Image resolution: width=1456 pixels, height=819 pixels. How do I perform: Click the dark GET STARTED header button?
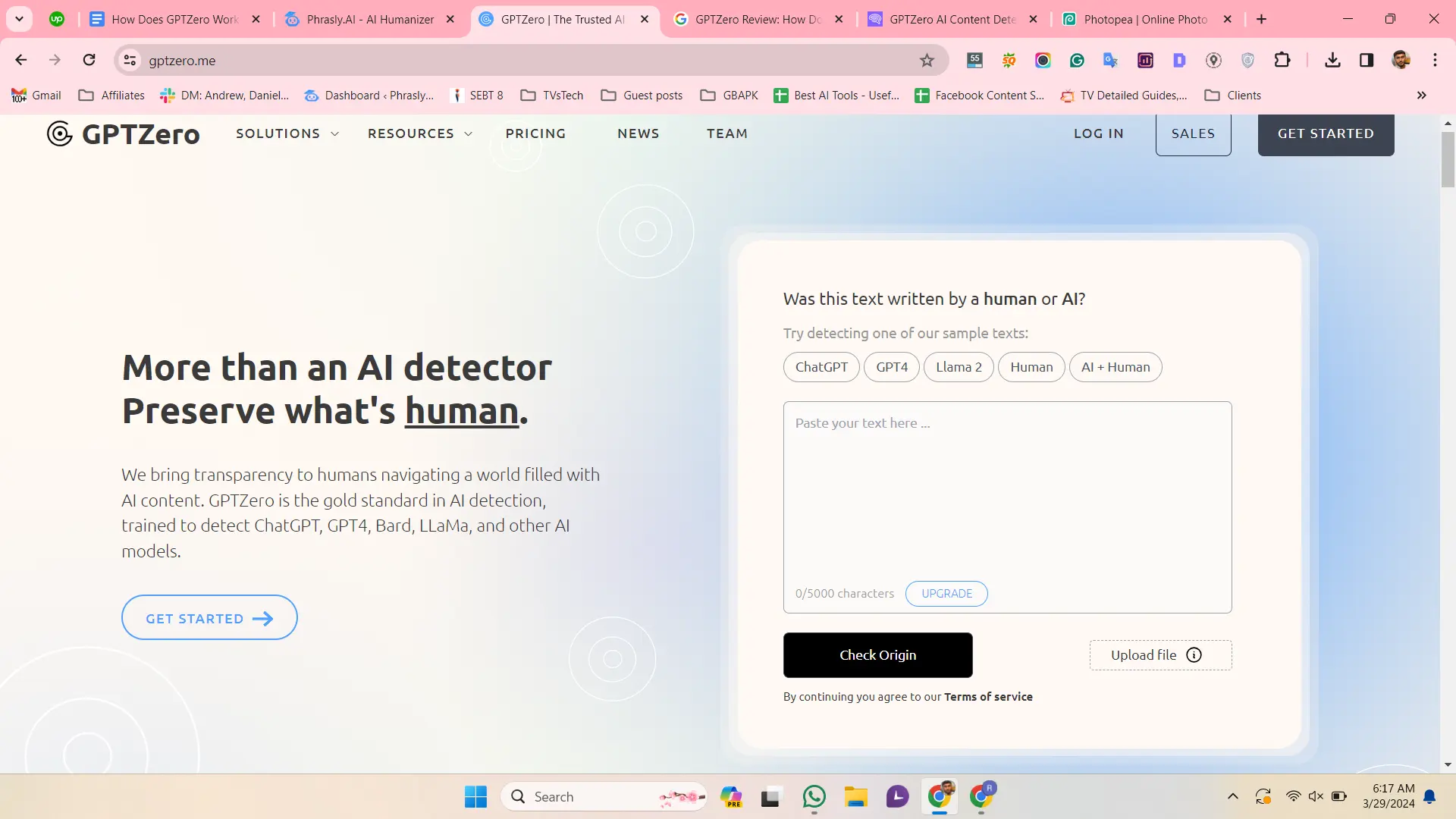click(1326, 134)
